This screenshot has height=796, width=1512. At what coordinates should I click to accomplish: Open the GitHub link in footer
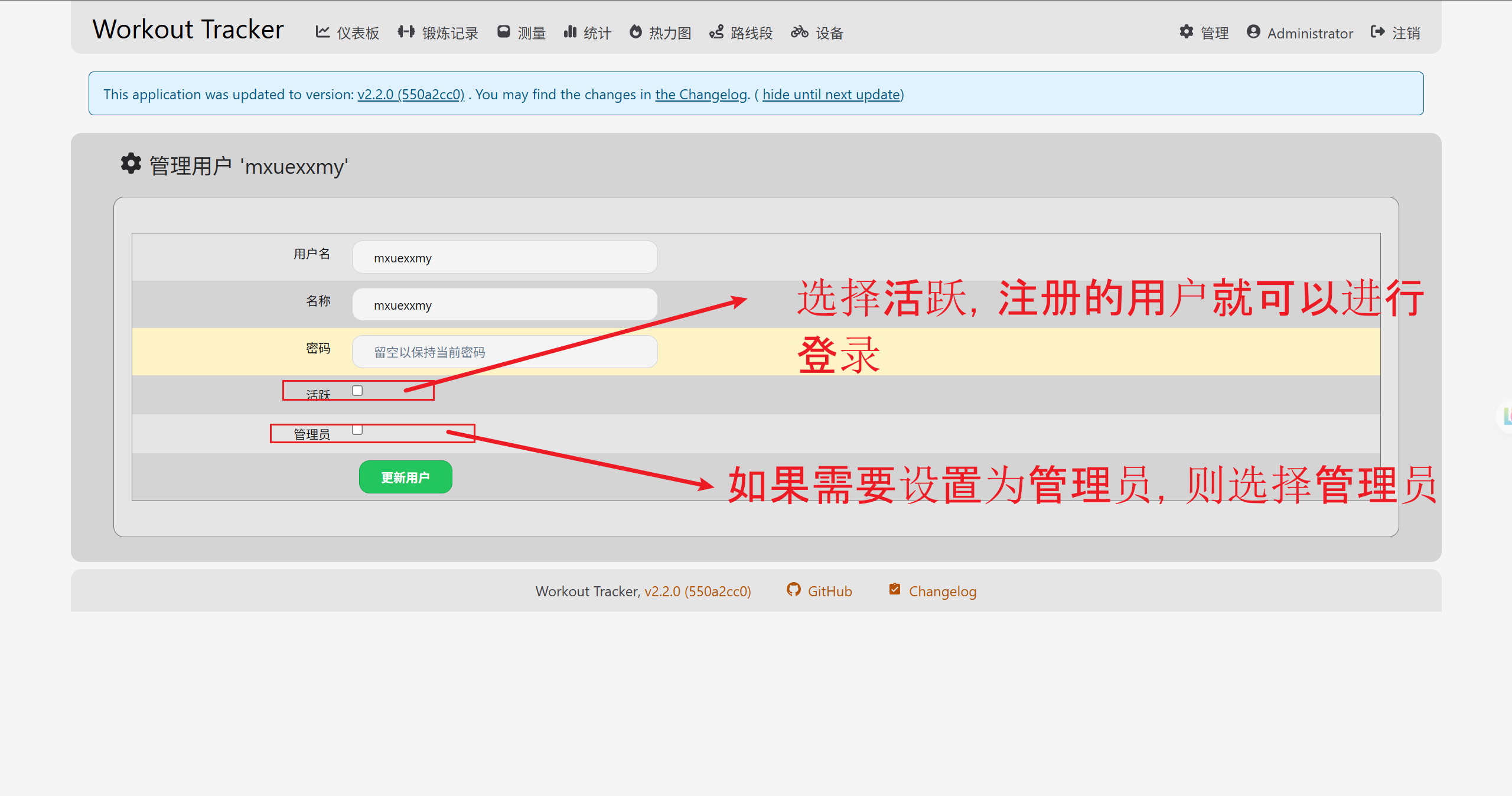(830, 592)
